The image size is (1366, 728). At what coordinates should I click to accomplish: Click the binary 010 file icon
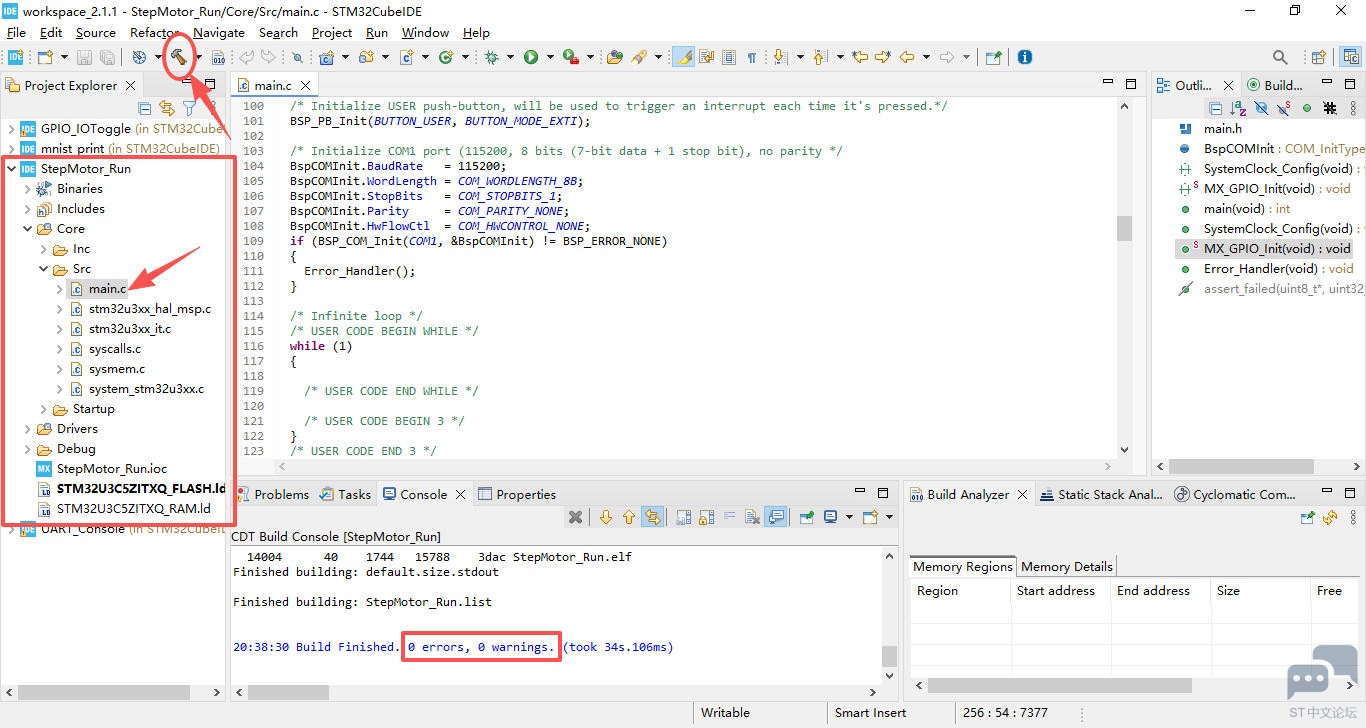pyautogui.click(x=218, y=57)
